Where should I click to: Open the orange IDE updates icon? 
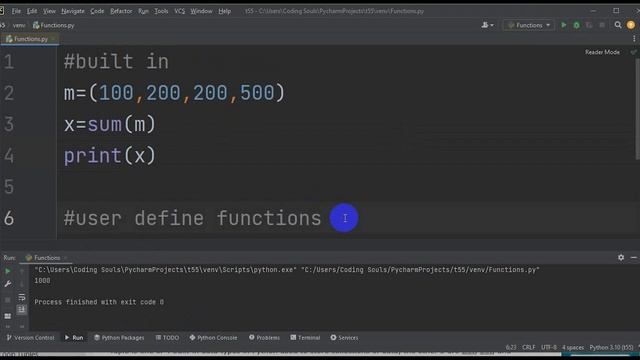tap(631, 25)
